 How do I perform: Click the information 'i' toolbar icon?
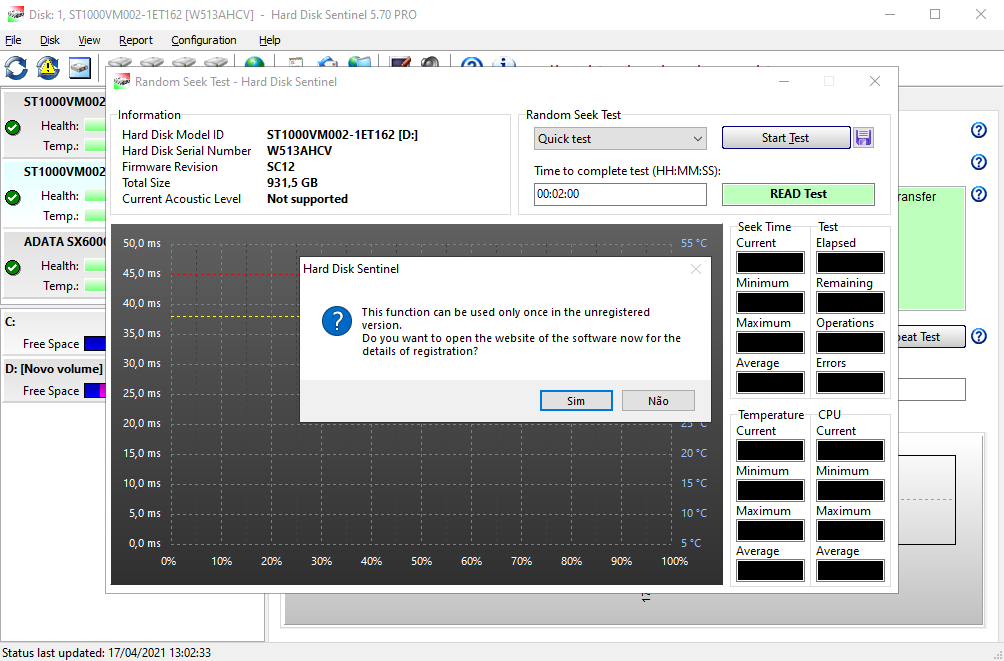coord(504,63)
